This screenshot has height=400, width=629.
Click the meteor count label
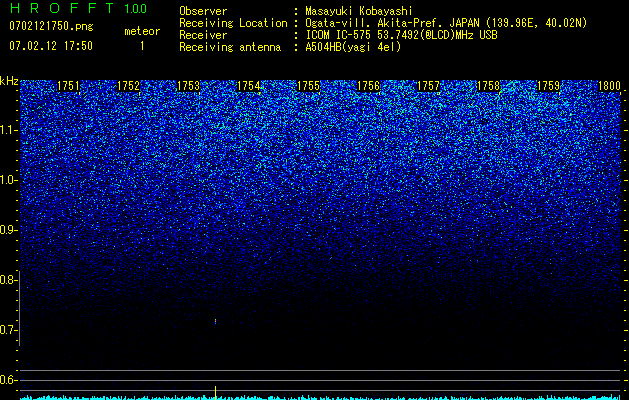click(142, 31)
